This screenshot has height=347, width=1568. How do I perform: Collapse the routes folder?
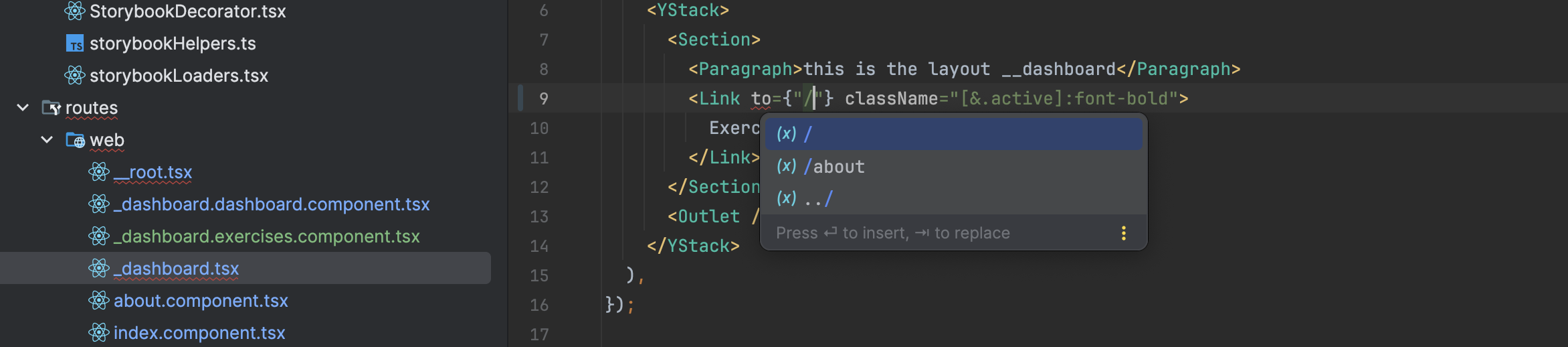23,108
